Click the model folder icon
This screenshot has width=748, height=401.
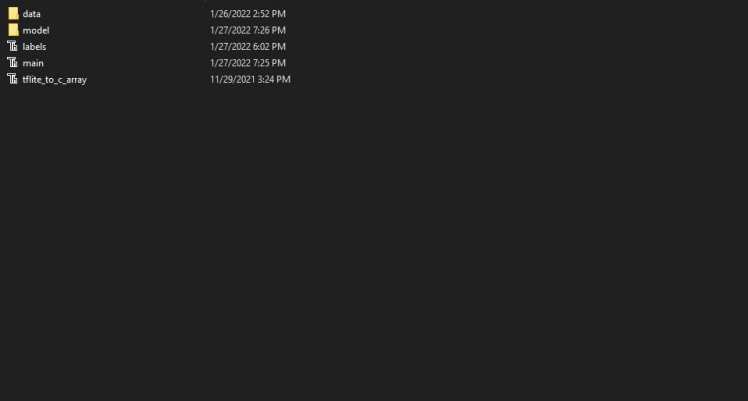[x=13, y=30]
